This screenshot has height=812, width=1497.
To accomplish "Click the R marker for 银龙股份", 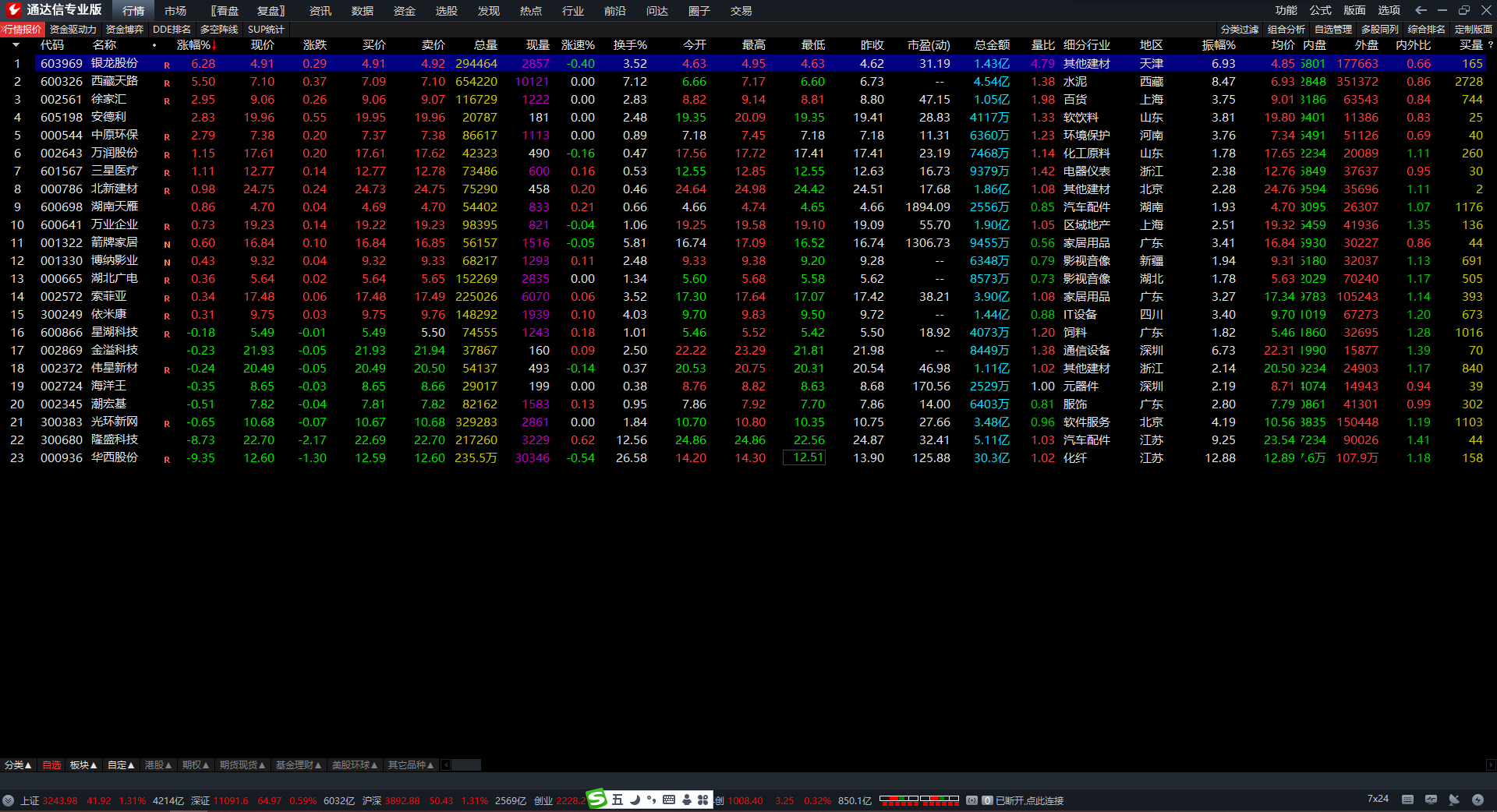I will point(167,65).
